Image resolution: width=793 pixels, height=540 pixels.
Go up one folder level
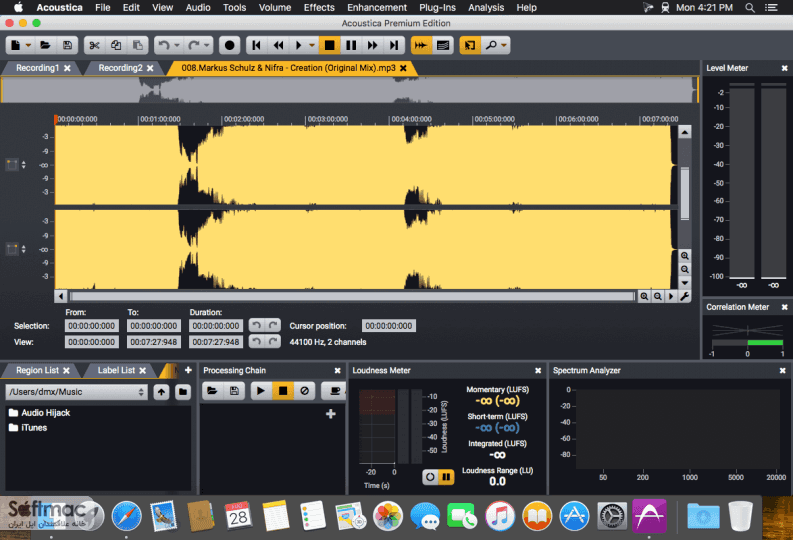(x=161, y=391)
